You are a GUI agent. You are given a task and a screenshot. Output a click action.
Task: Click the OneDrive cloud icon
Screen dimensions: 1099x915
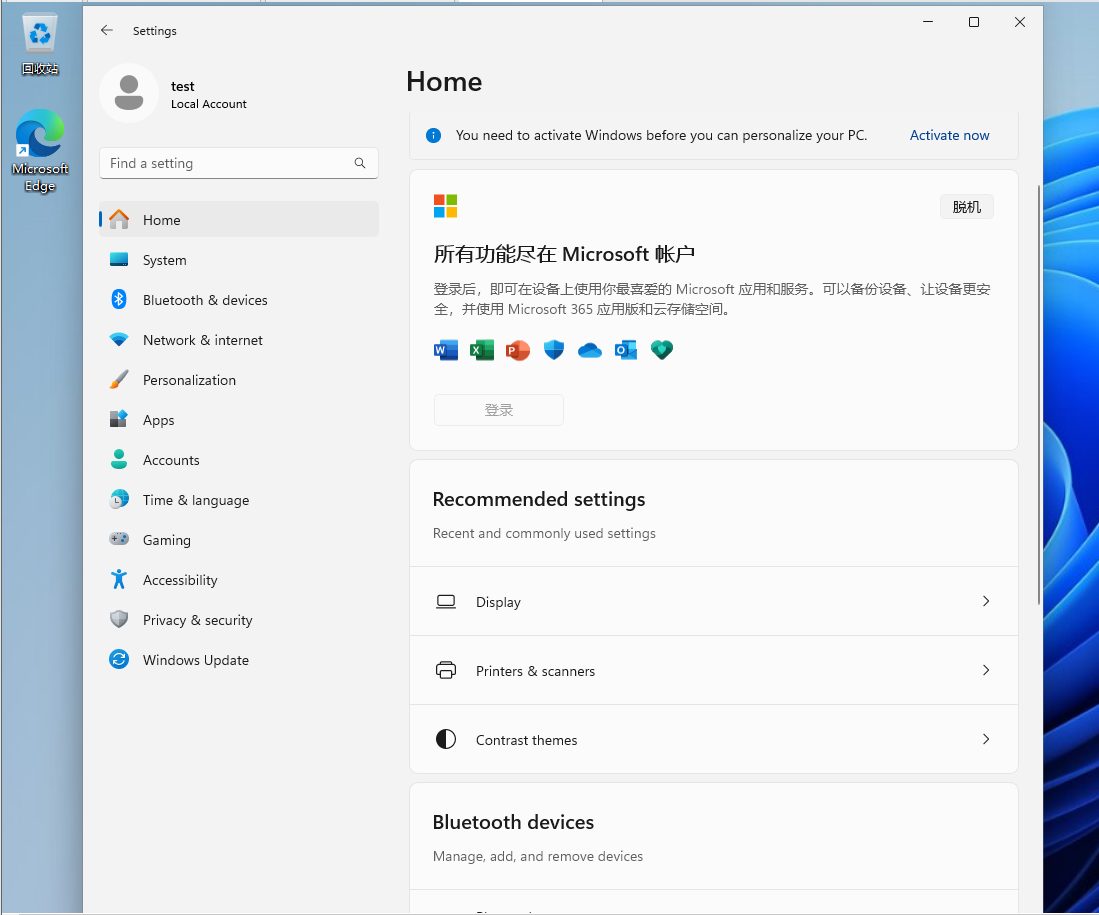coord(589,350)
